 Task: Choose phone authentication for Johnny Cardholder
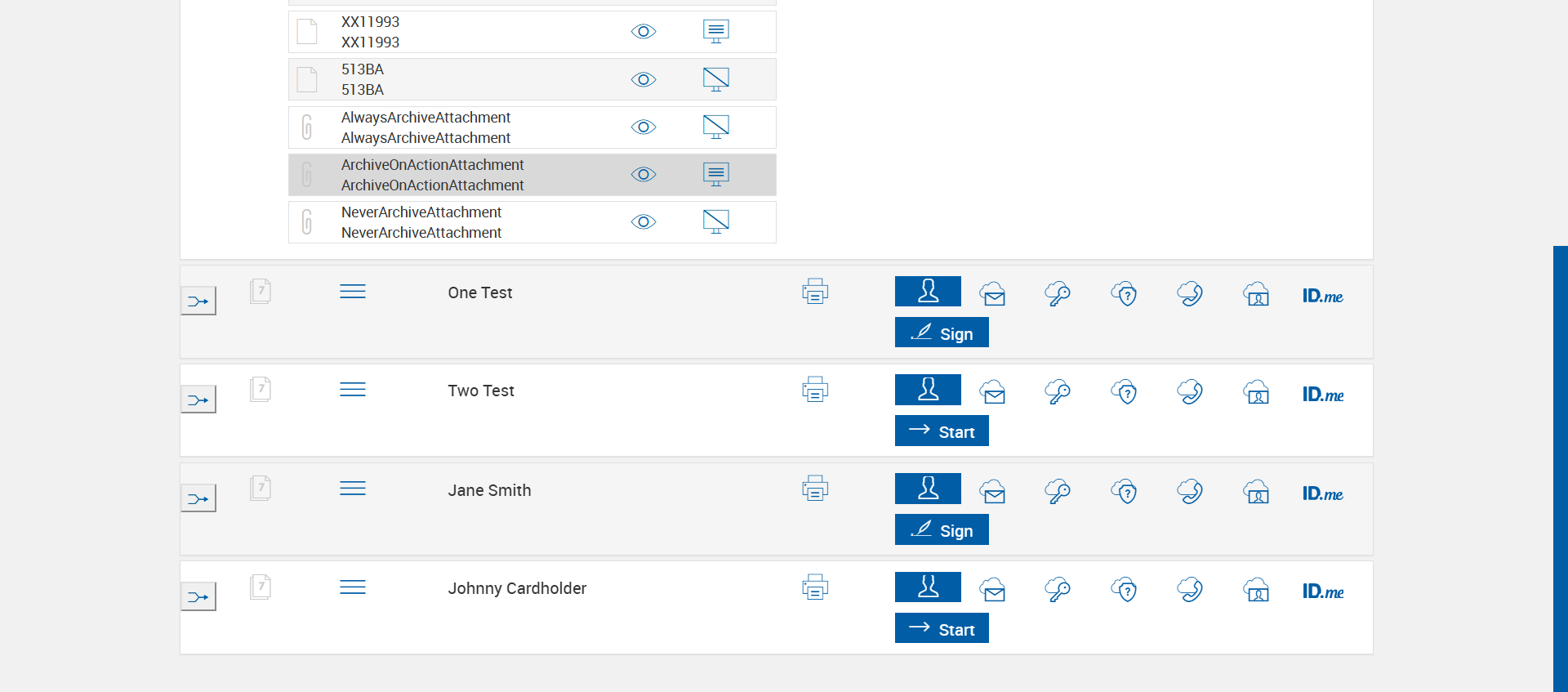pos(1190,590)
